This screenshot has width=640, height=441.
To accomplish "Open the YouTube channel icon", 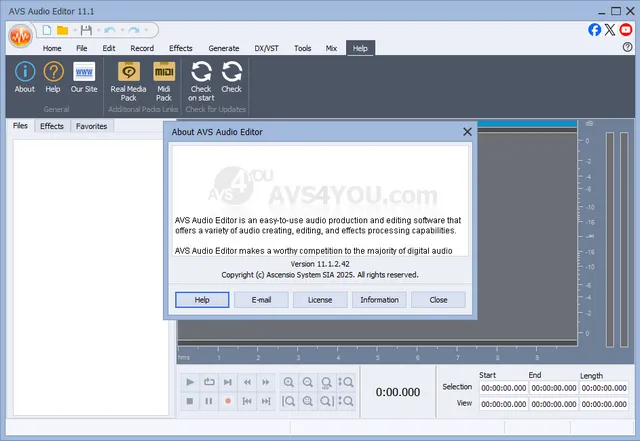I will click(626, 30).
